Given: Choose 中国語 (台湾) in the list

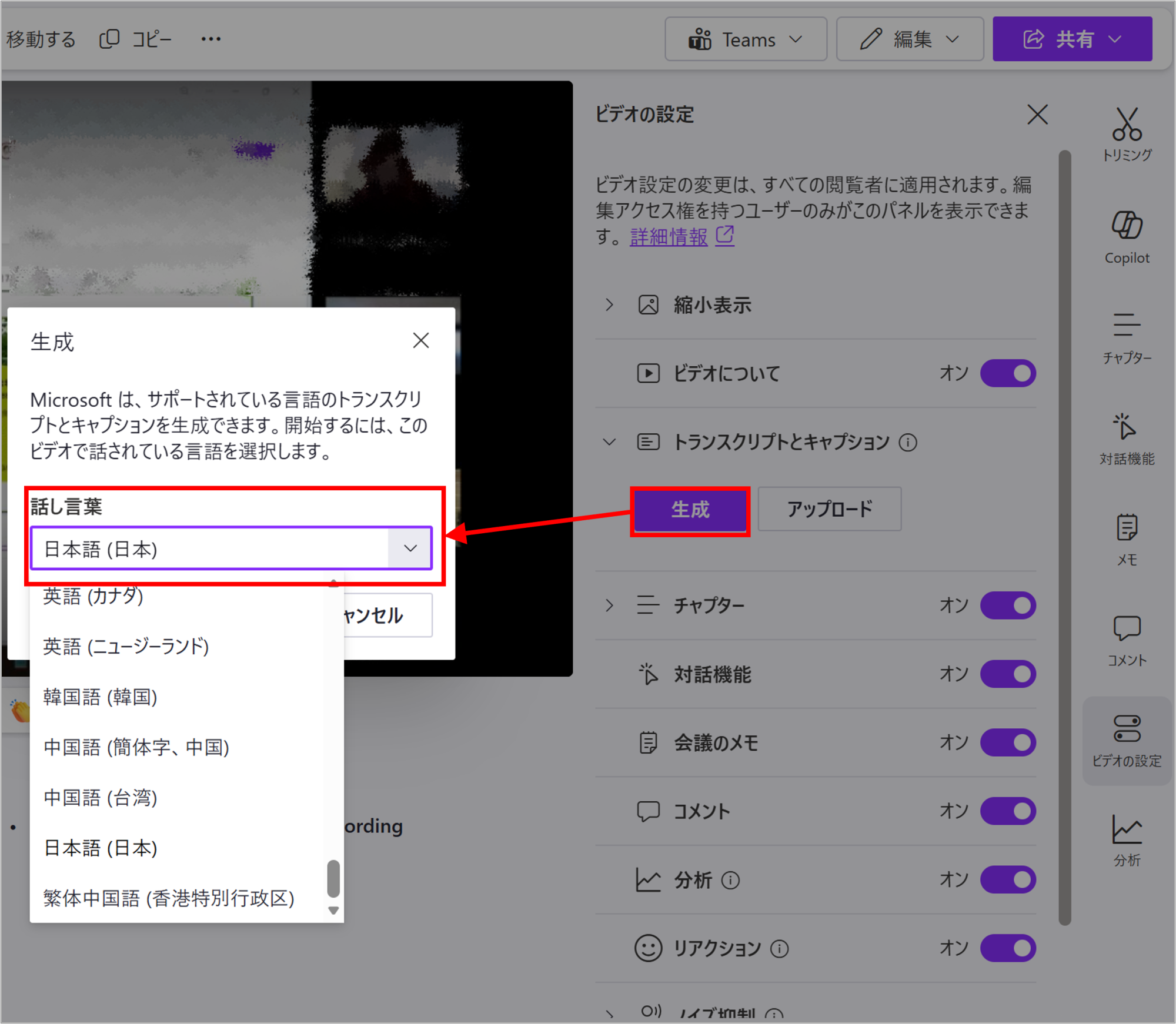Looking at the screenshot, I should 101,798.
